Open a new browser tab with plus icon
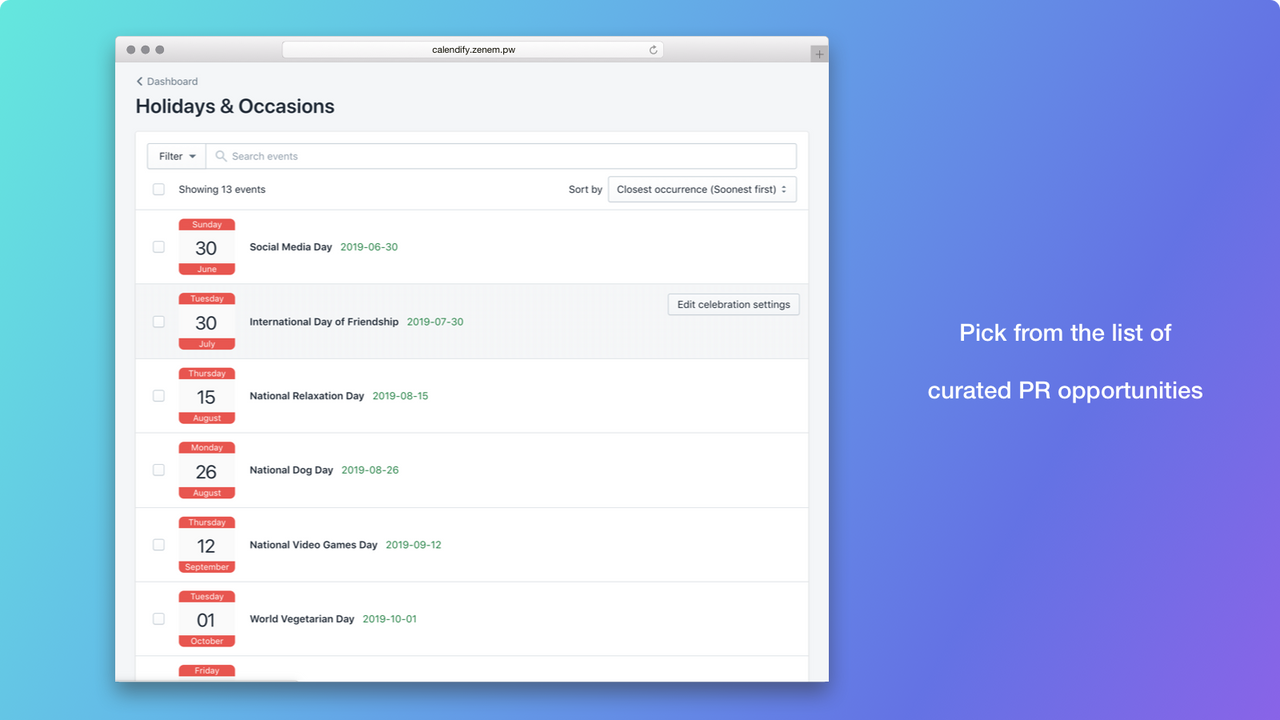 819,53
